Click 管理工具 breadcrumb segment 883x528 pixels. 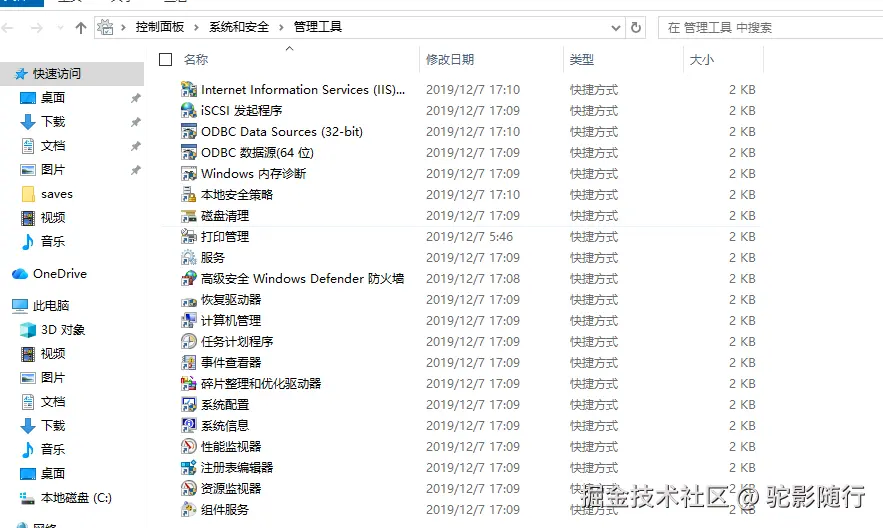(x=318, y=27)
